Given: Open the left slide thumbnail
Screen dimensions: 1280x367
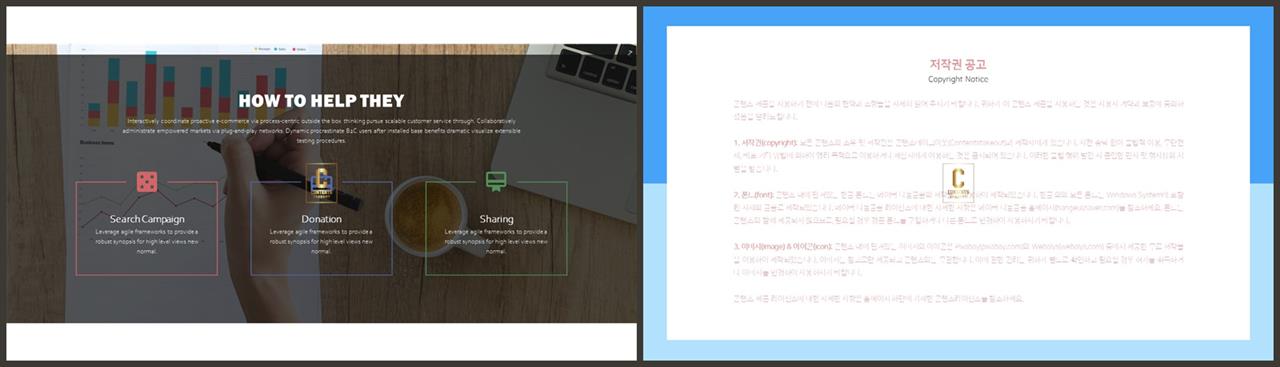Looking at the screenshot, I should [321, 183].
